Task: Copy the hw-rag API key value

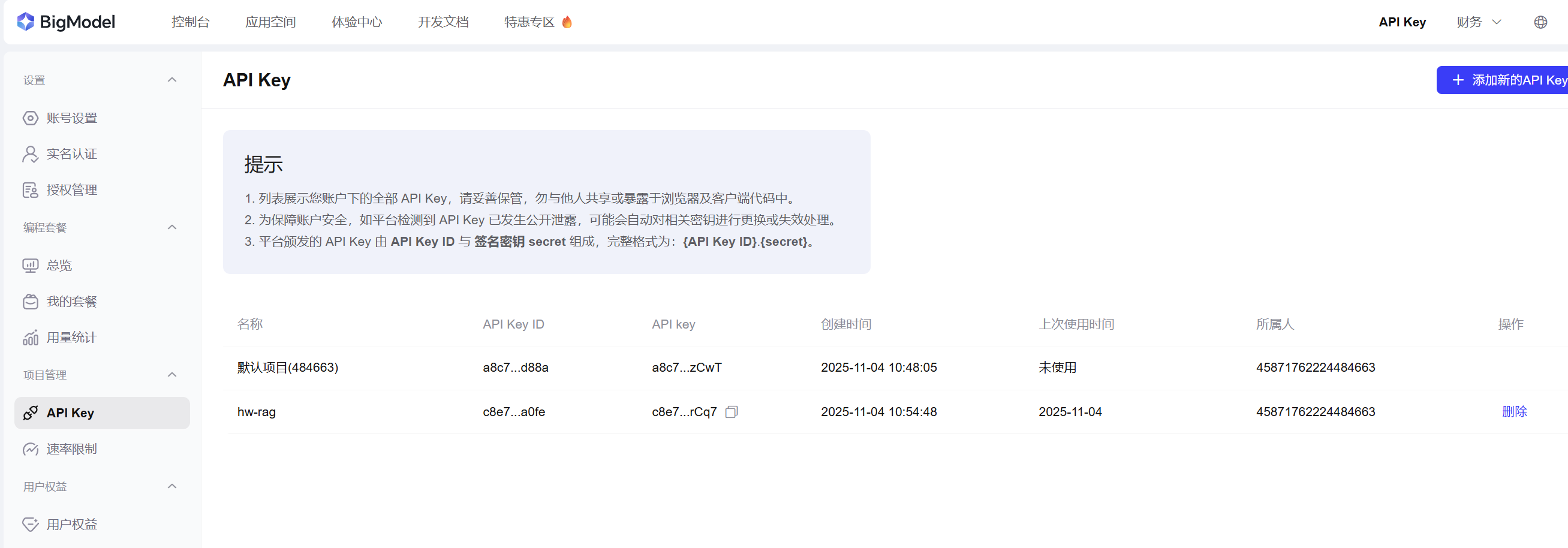Action: (x=732, y=412)
